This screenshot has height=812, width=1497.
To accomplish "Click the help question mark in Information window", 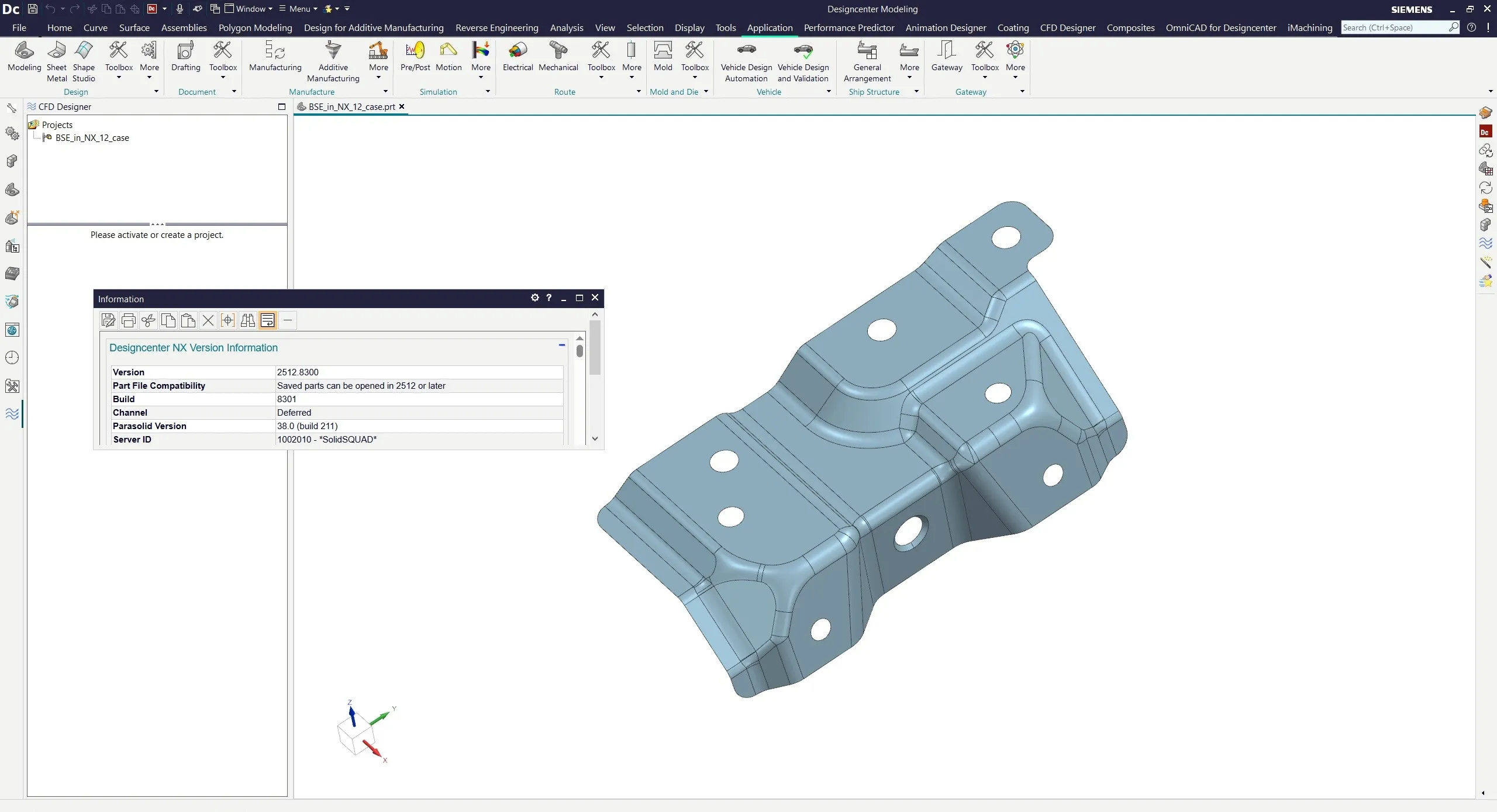I will pyautogui.click(x=549, y=298).
